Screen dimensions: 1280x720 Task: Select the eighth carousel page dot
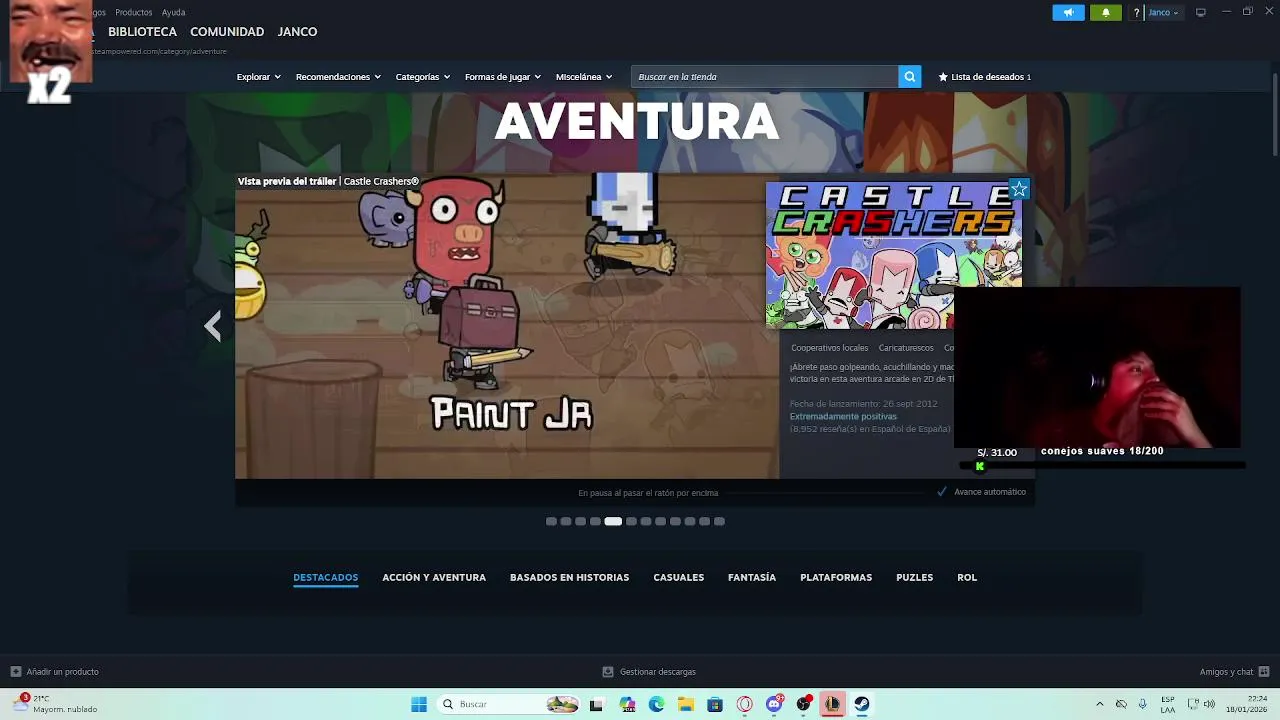pos(660,521)
